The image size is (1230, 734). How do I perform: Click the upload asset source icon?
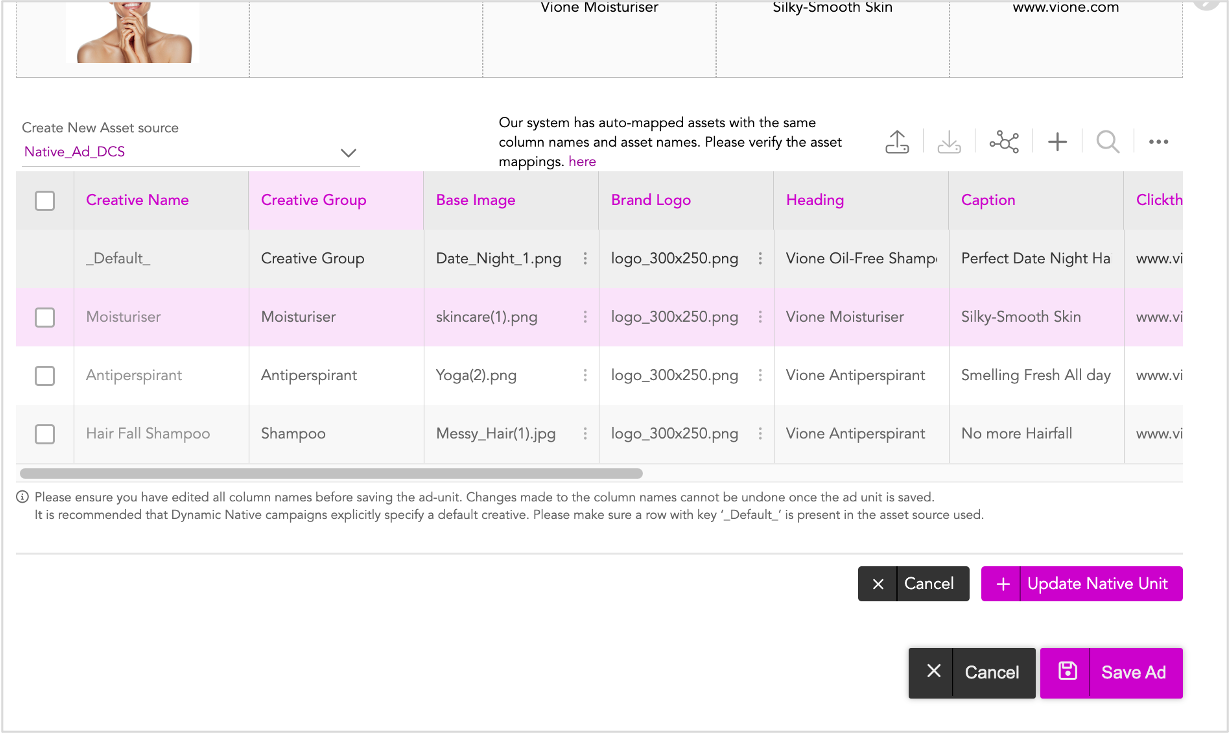coord(897,142)
